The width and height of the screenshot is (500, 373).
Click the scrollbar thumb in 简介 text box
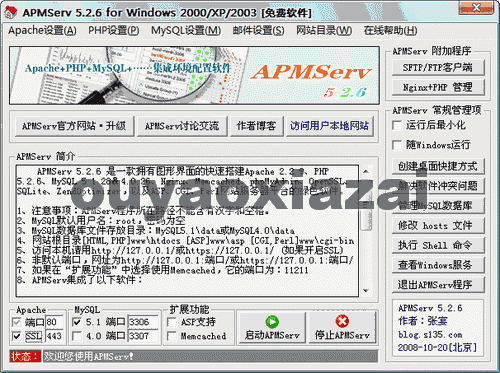pos(366,205)
